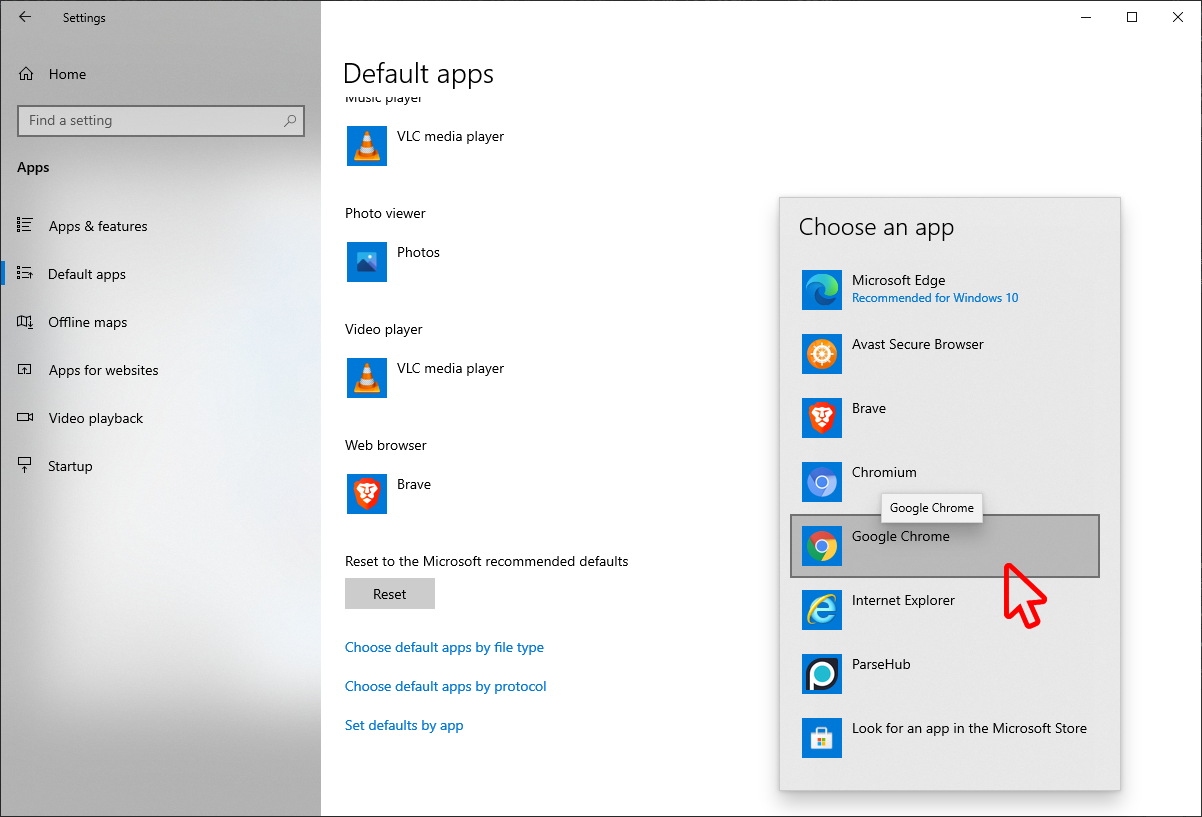Click the Brave icon in Choose an app list
Viewport: 1202px width, 817px height.
pyautogui.click(x=822, y=418)
